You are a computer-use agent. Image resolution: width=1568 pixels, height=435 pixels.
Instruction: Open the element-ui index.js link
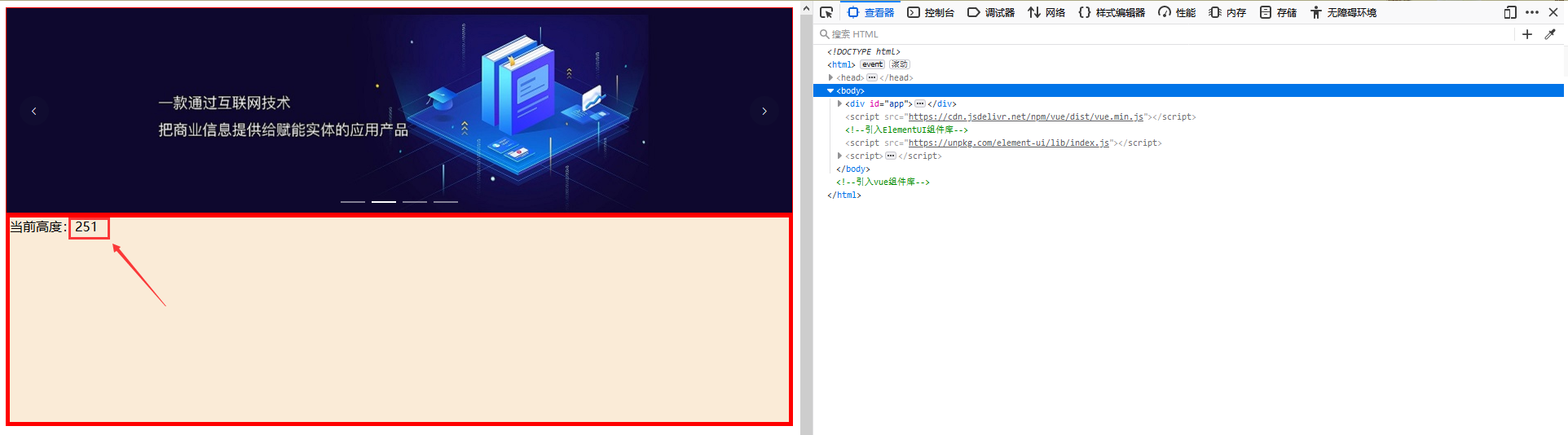tap(1008, 143)
